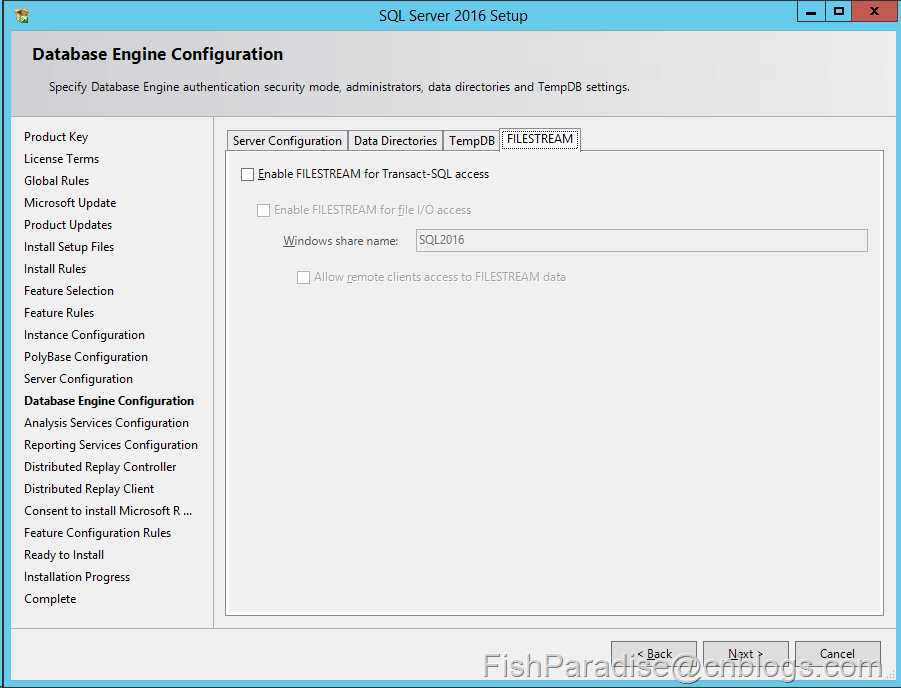This screenshot has width=901, height=688.
Task: Maximize the SQL Server 2016 Setup window
Action: (839, 11)
